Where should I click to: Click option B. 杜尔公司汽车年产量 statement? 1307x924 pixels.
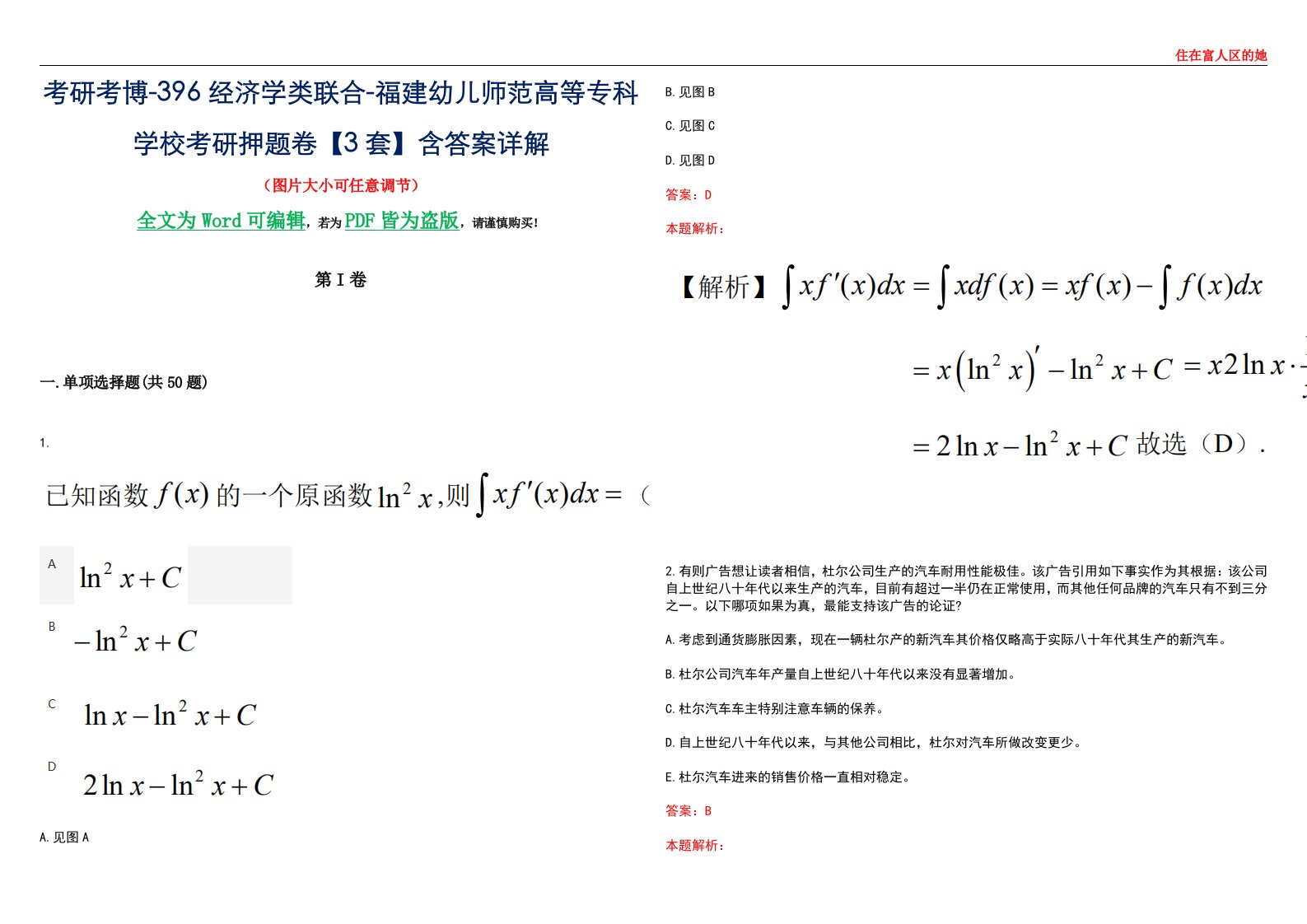(842, 674)
